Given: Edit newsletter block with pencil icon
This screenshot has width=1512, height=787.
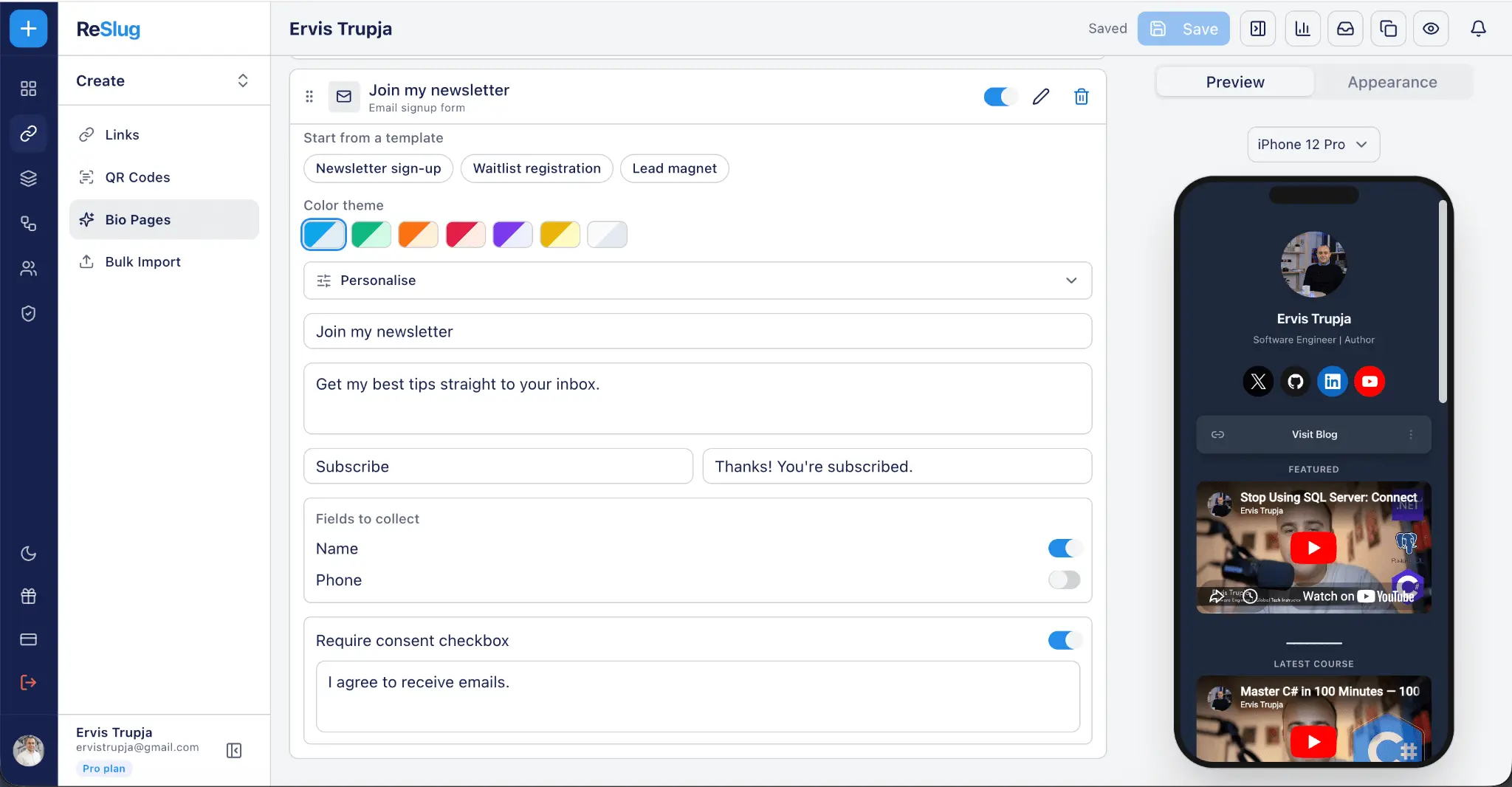Looking at the screenshot, I should [x=1041, y=97].
